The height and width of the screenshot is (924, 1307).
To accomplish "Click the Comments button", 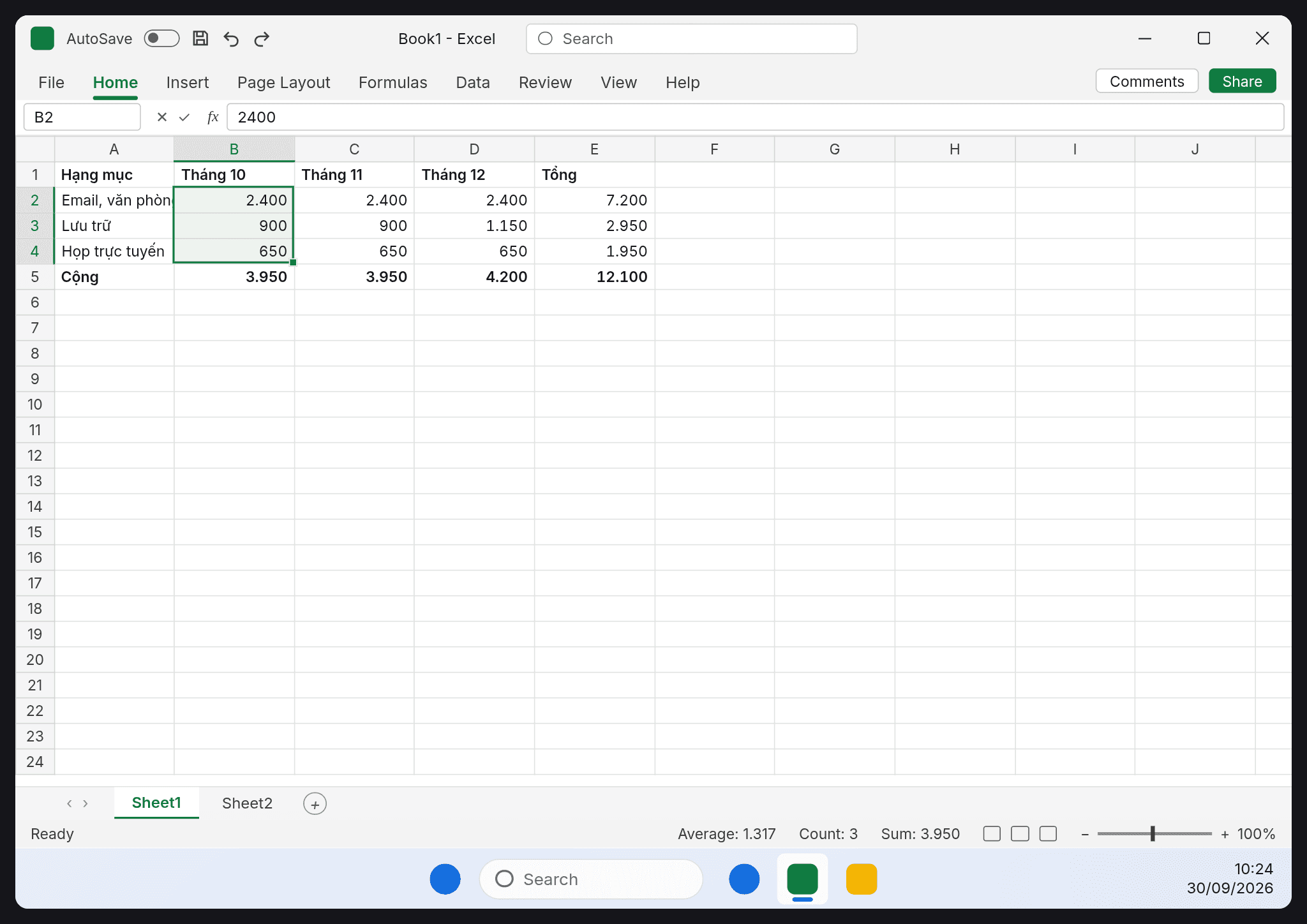I will (x=1147, y=81).
